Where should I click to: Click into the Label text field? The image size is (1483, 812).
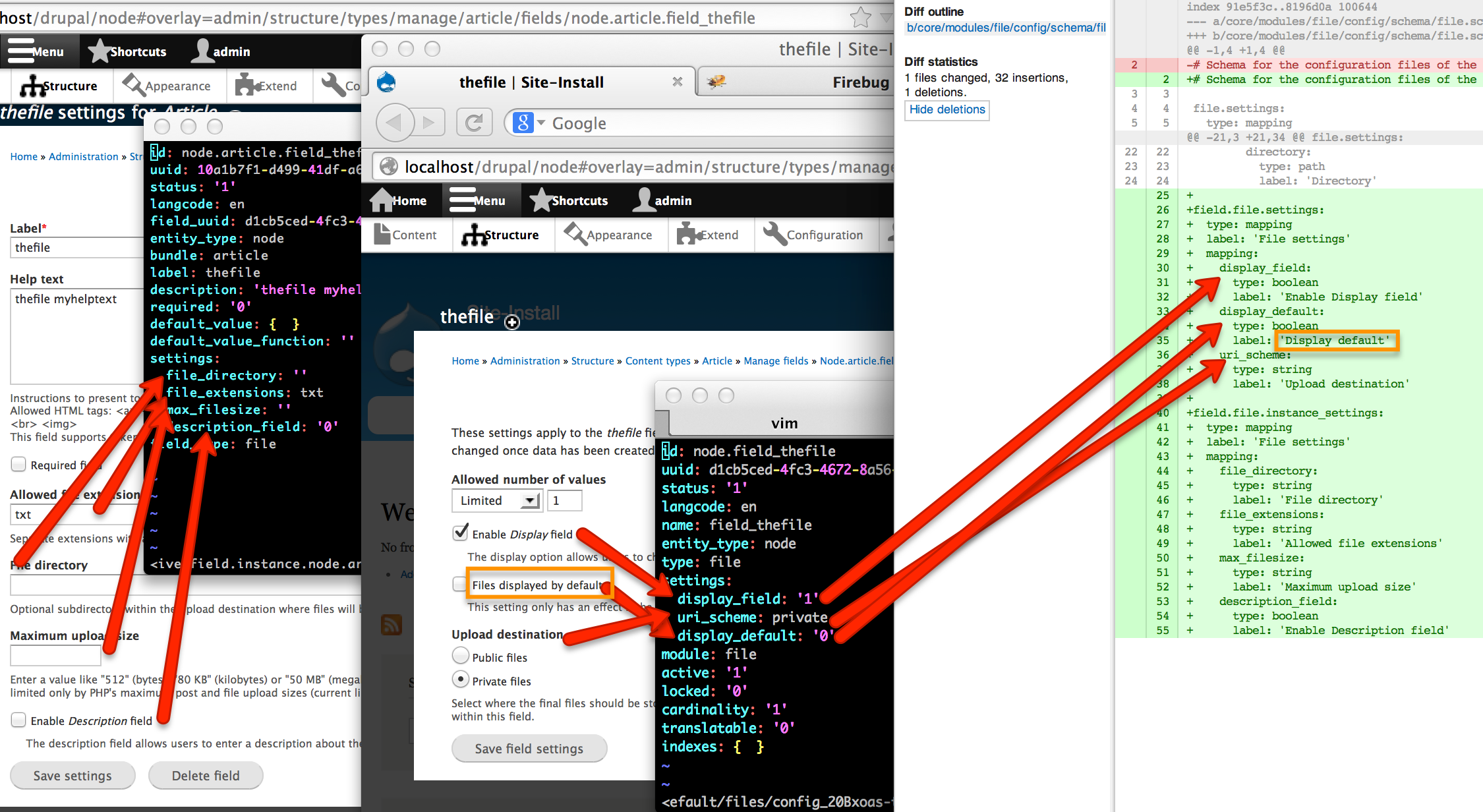pyautogui.click(x=77, y=248)
